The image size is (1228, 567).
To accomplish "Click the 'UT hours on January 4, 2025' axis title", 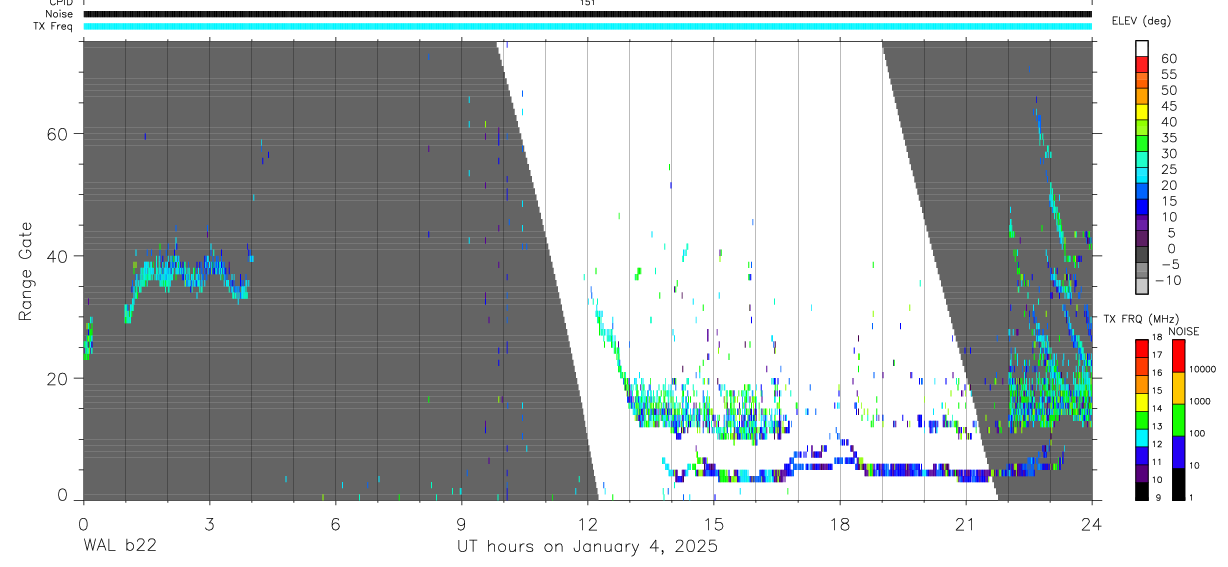I will (x=587, y=547).
